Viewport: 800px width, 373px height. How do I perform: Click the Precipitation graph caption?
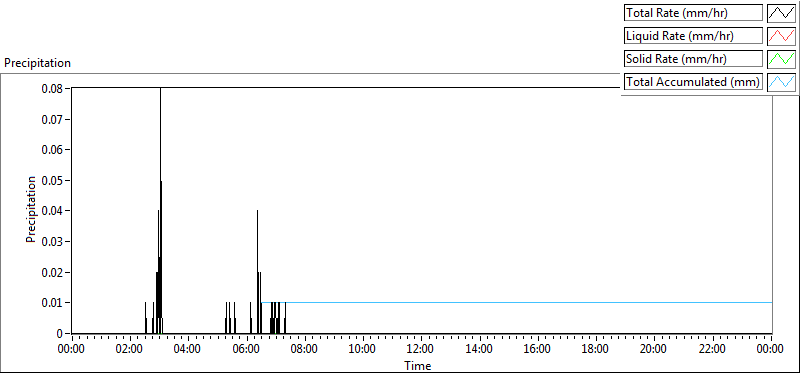(x=37, y=63)
